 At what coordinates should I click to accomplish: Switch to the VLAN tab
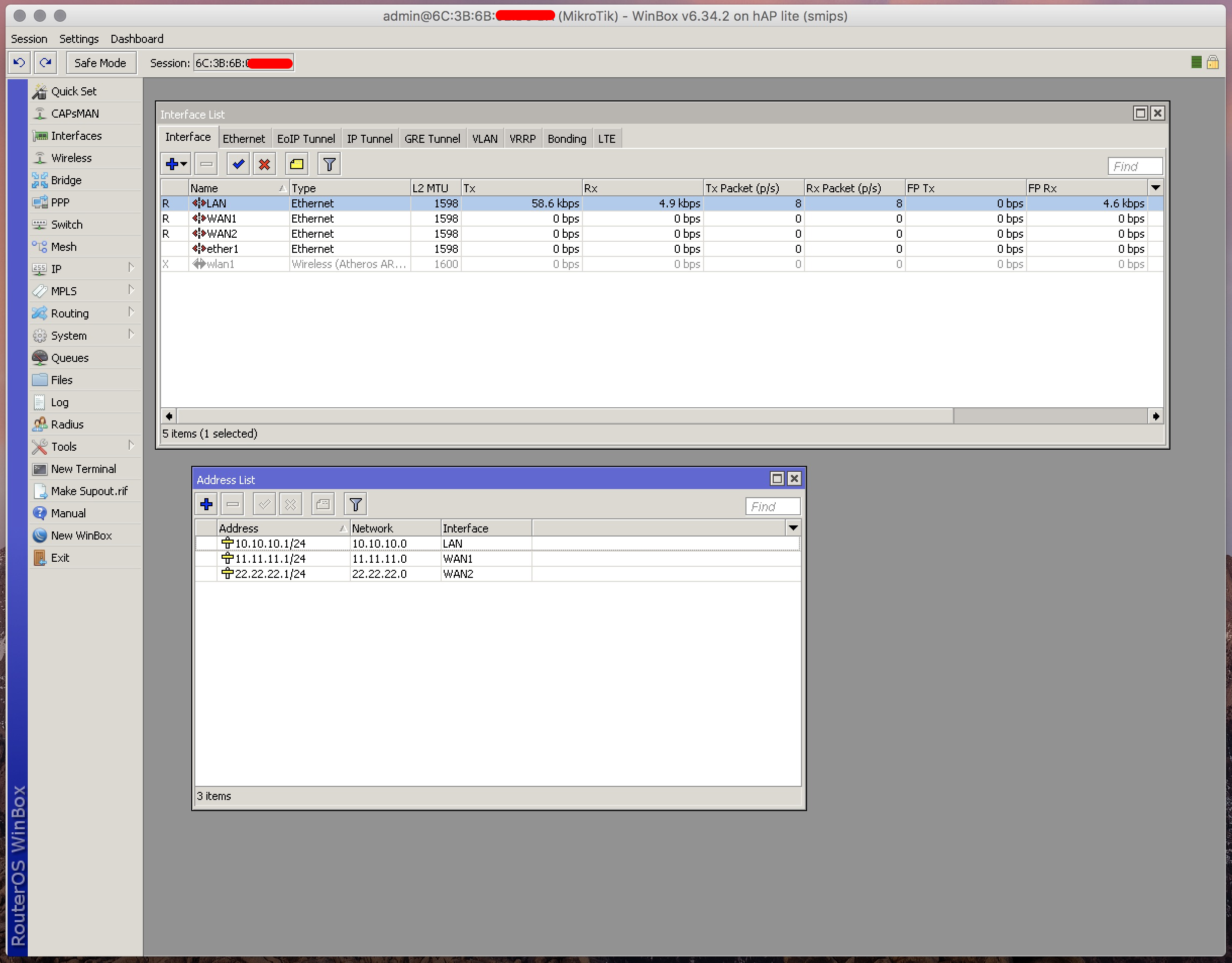(x=485, y=139)
